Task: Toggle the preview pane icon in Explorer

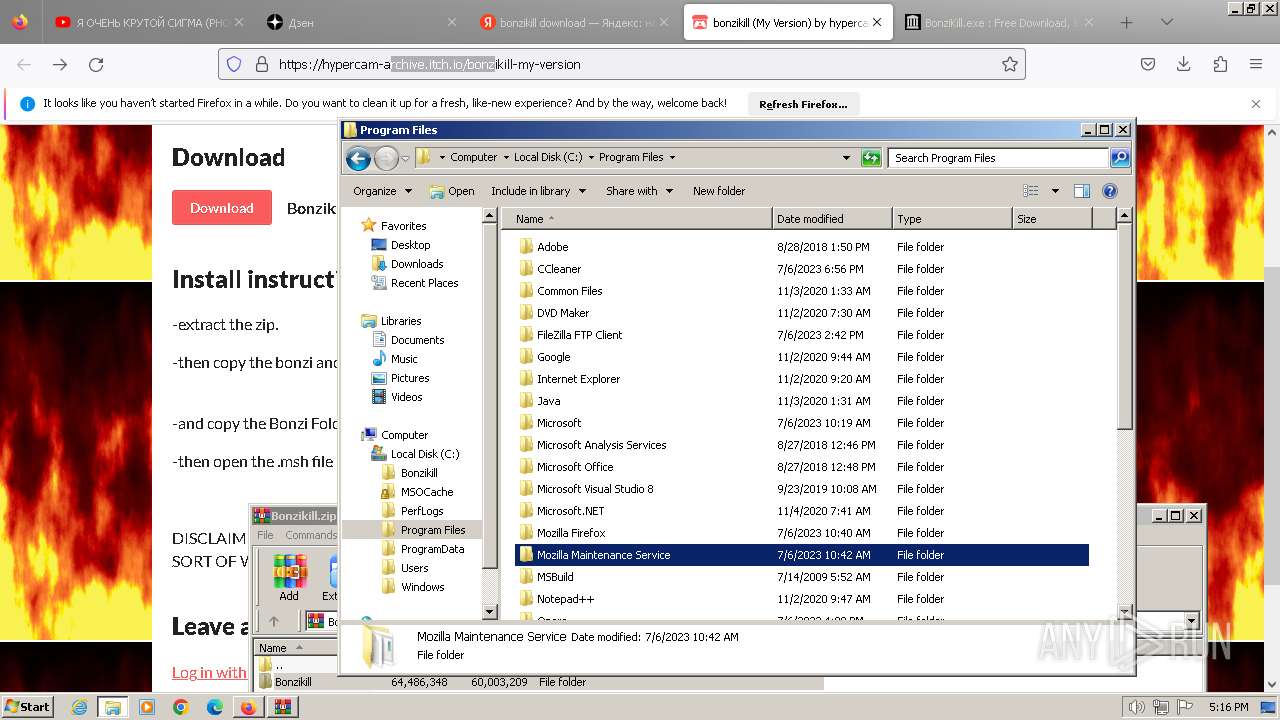Action: (1081, 191)
